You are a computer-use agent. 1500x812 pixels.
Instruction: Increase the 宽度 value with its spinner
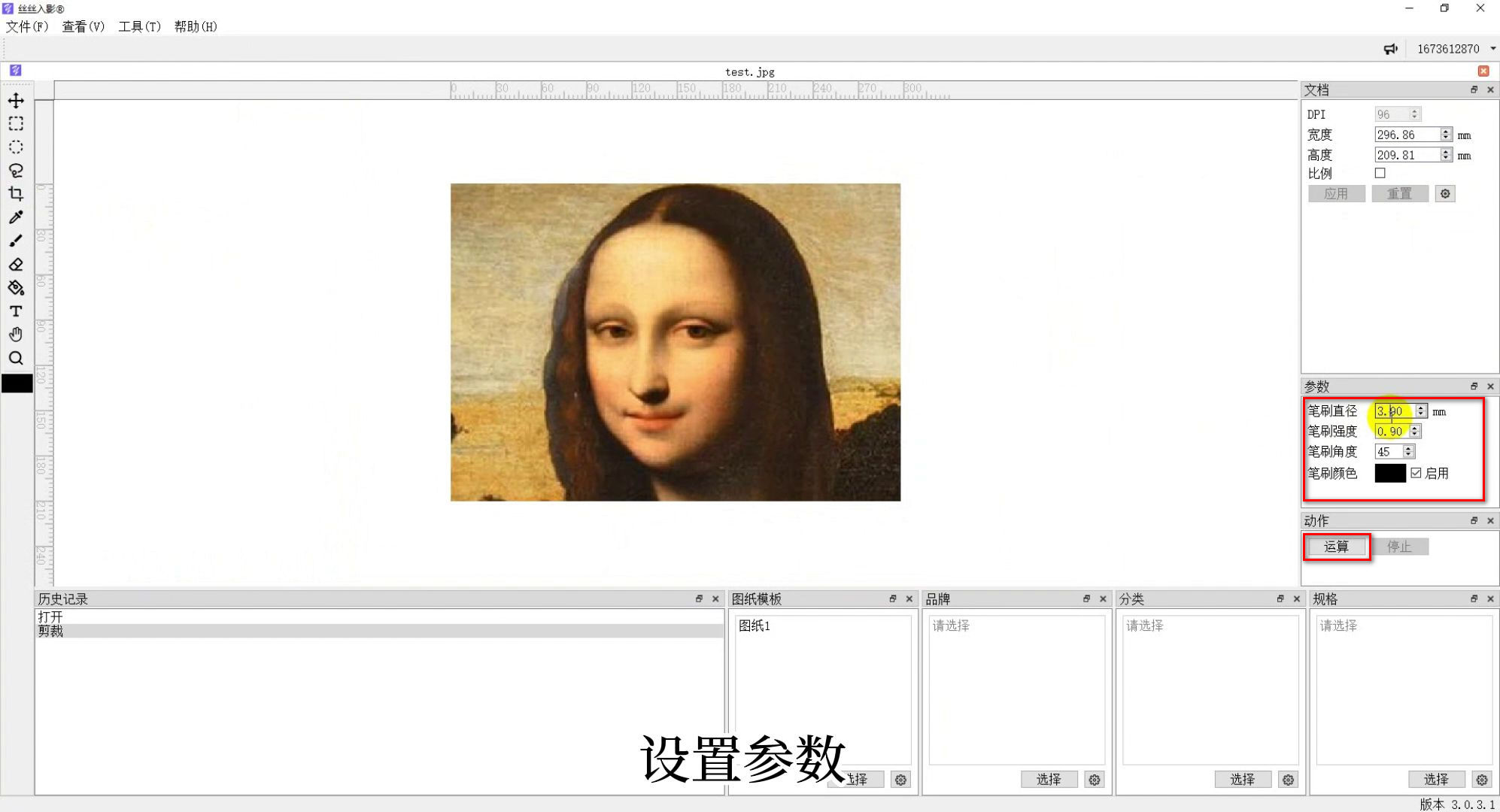point(1445,130)
